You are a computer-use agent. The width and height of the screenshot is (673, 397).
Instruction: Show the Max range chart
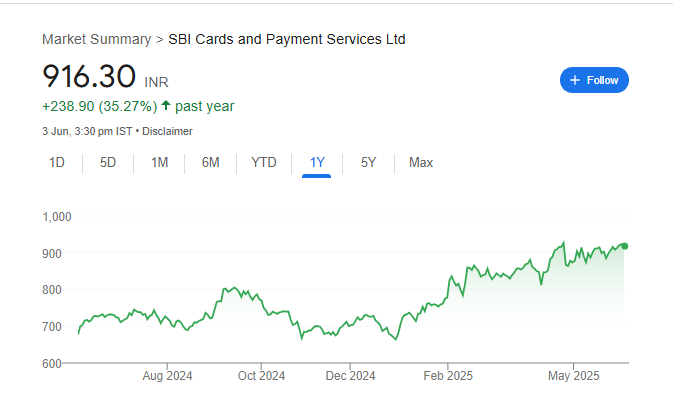421,162
